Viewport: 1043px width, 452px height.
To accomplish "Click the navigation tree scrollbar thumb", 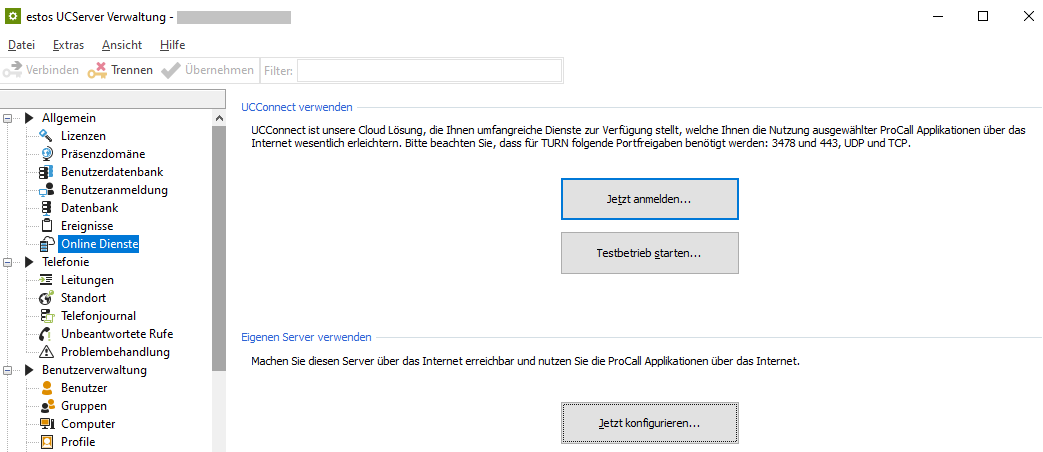I will [219, 248].
